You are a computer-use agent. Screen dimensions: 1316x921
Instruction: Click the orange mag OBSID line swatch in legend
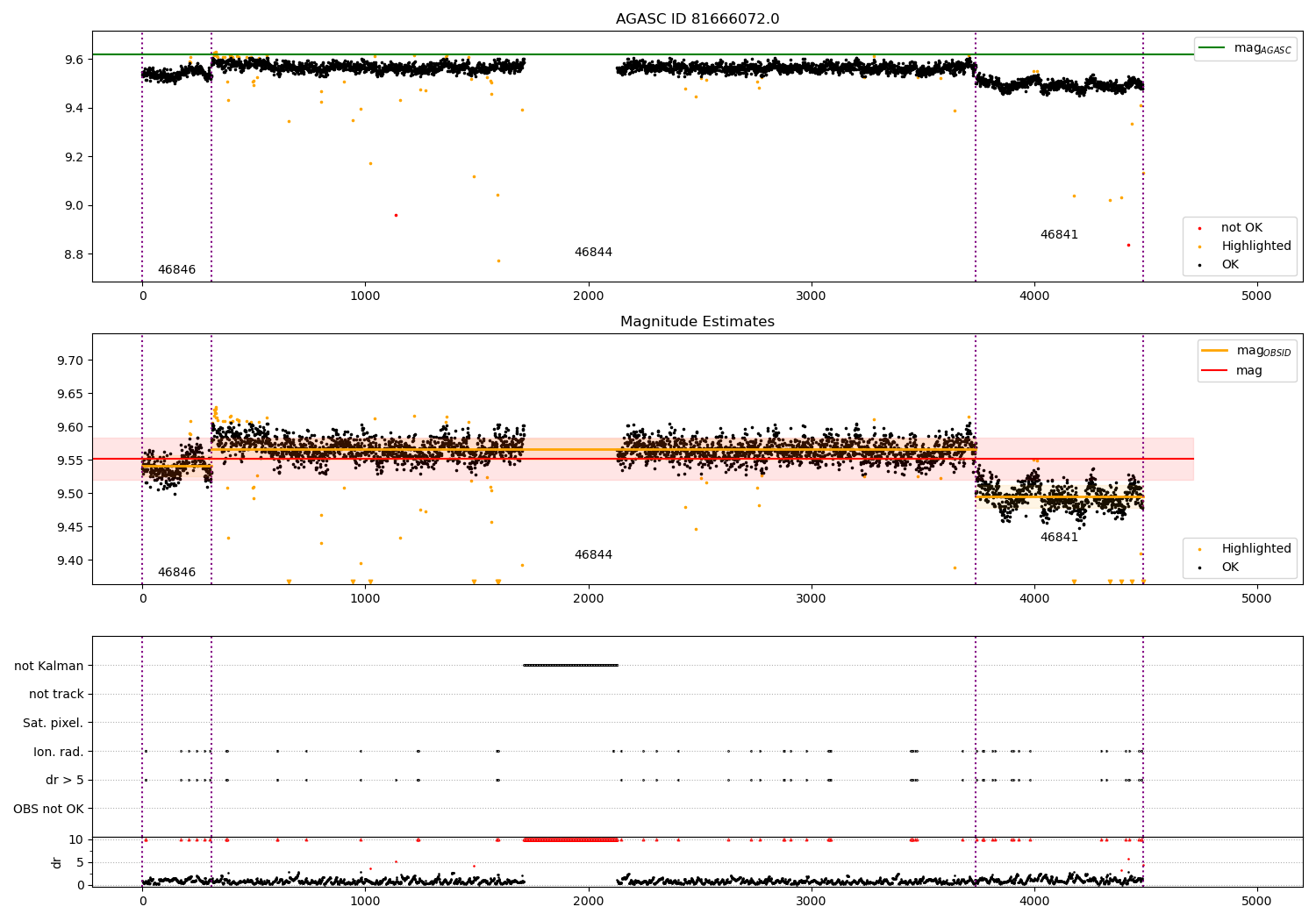(x=1214, y=350)
